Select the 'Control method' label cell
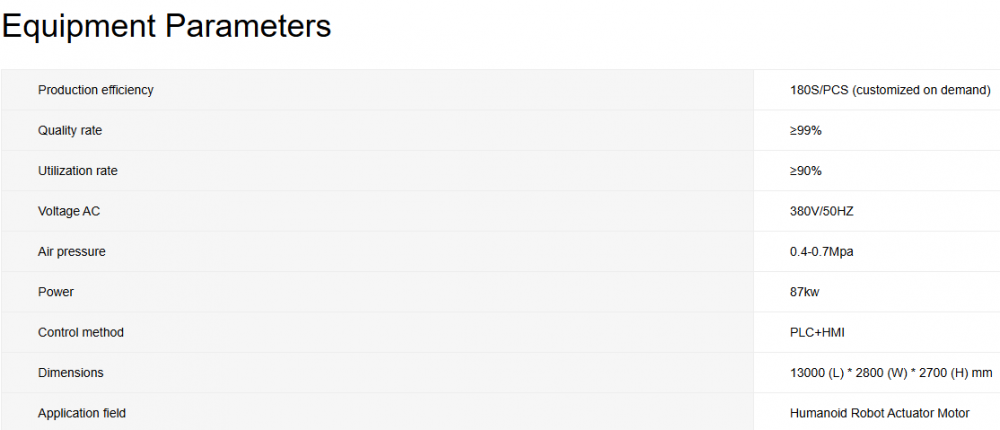1000x430 pixels. pyautogui.click(x=81, y=332)
